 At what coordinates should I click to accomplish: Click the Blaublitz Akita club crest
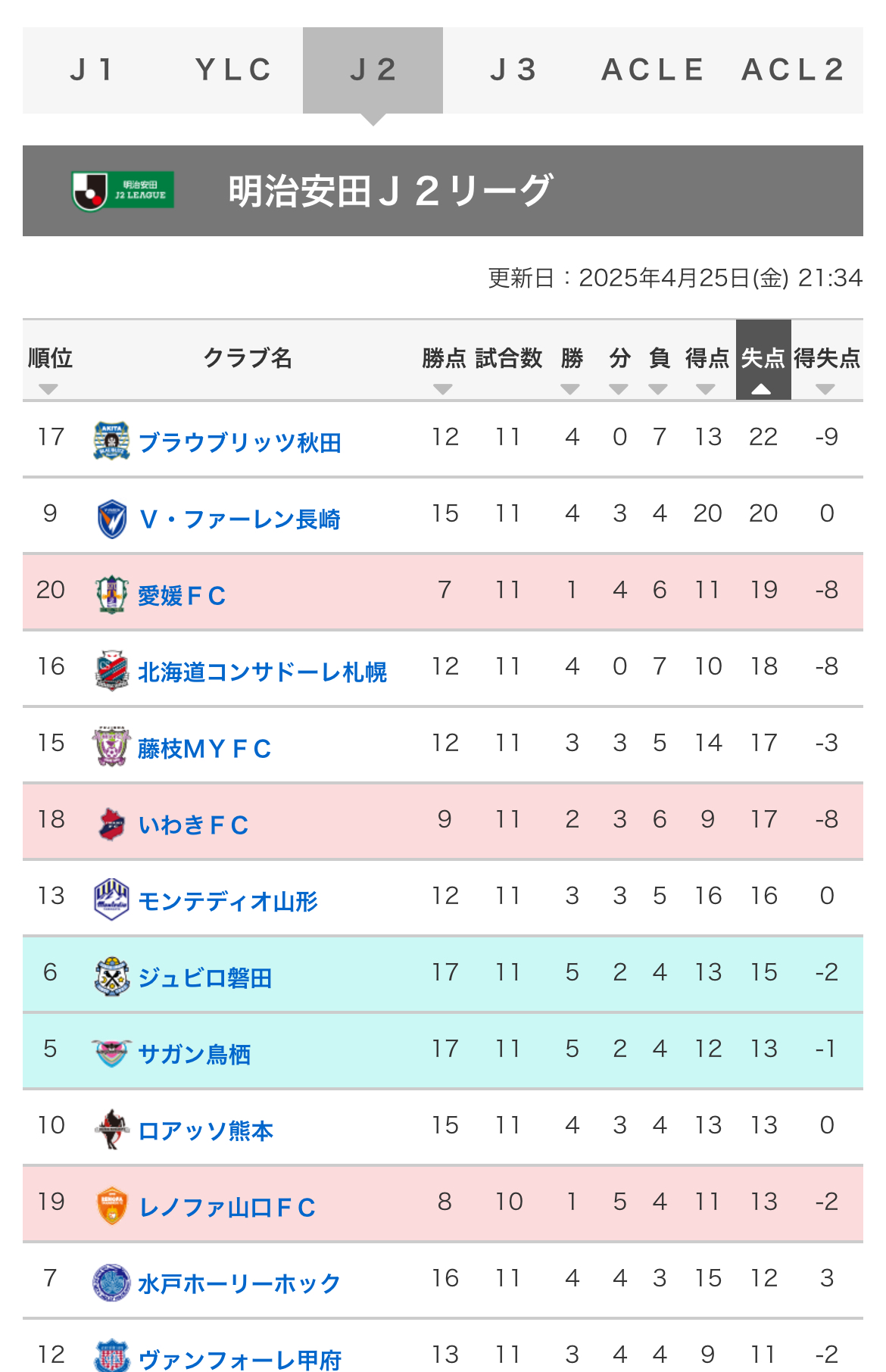click(111, 441)
